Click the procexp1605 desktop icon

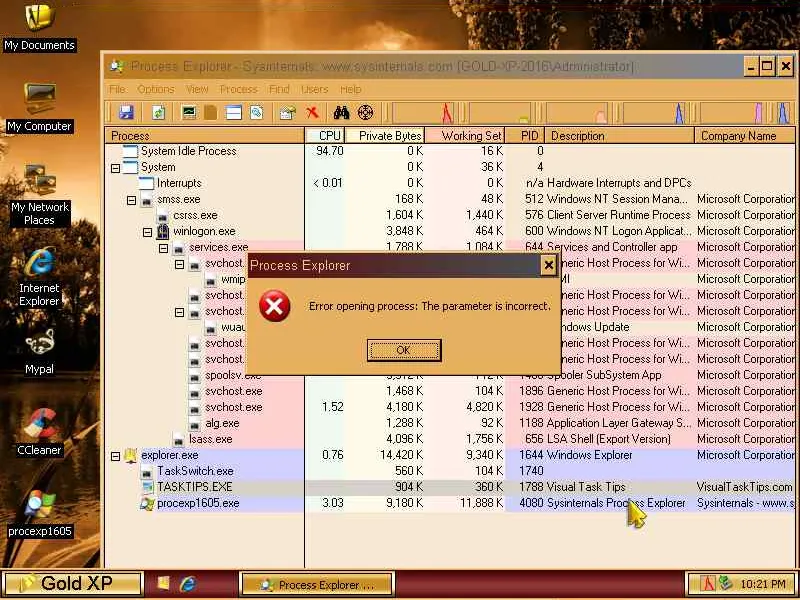pyautogui.click(x=39, y=514)
